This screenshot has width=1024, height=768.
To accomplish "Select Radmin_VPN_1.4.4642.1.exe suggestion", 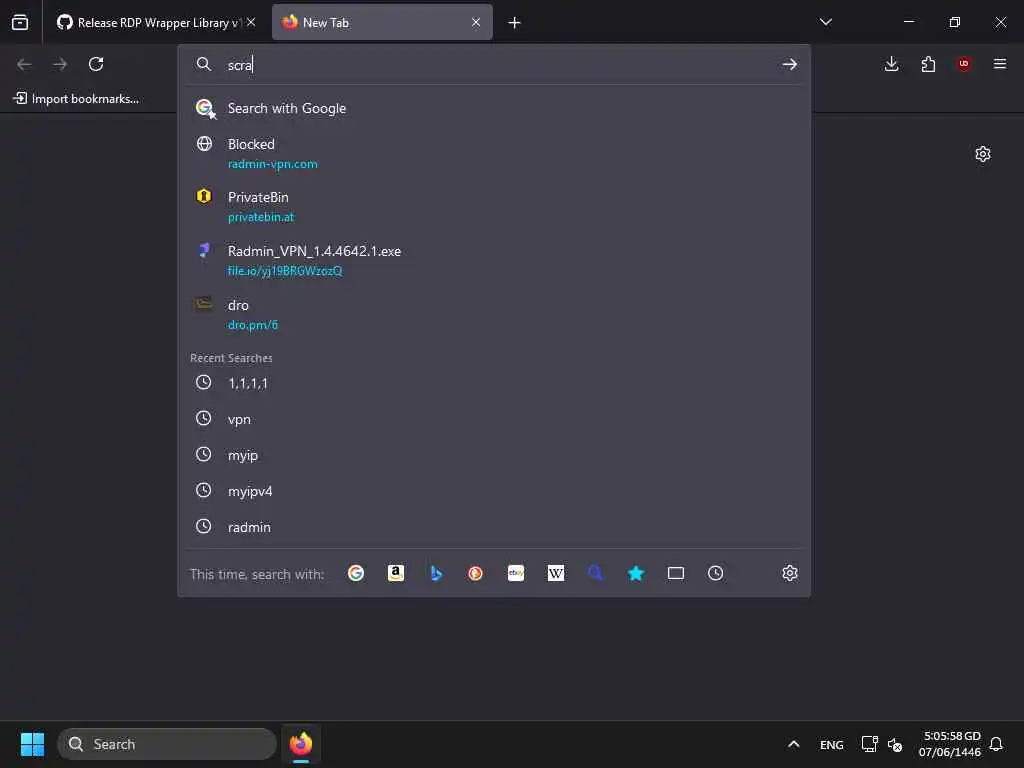I will (x=494, y=261).
